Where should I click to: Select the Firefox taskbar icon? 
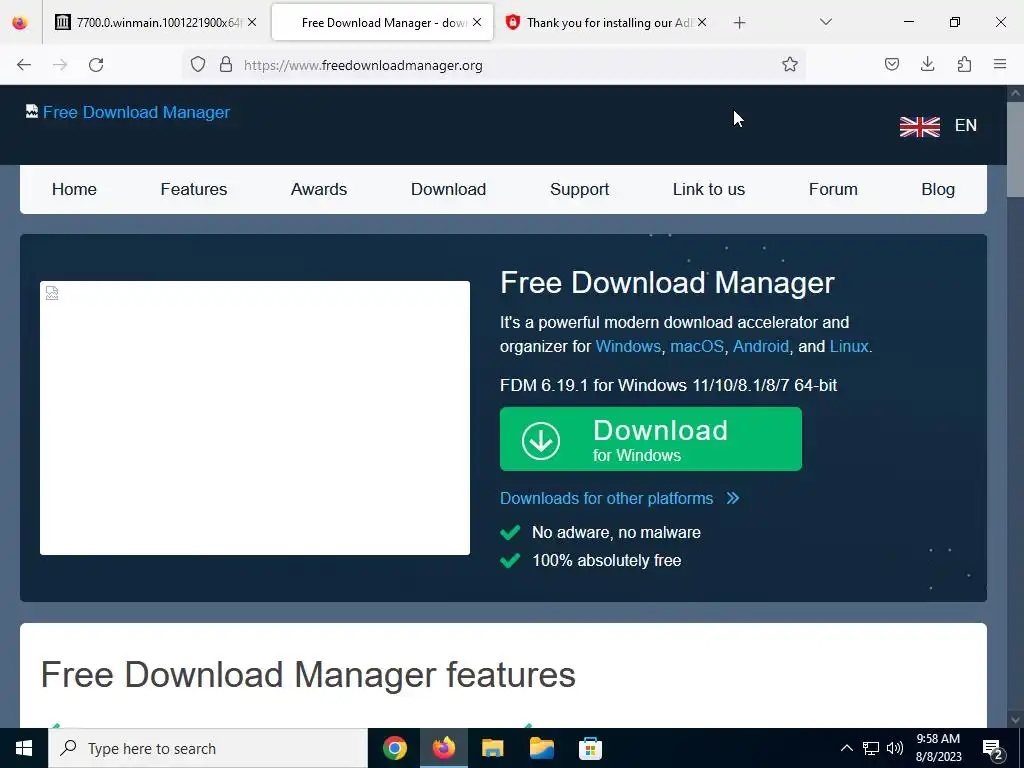tap(443, 748)
